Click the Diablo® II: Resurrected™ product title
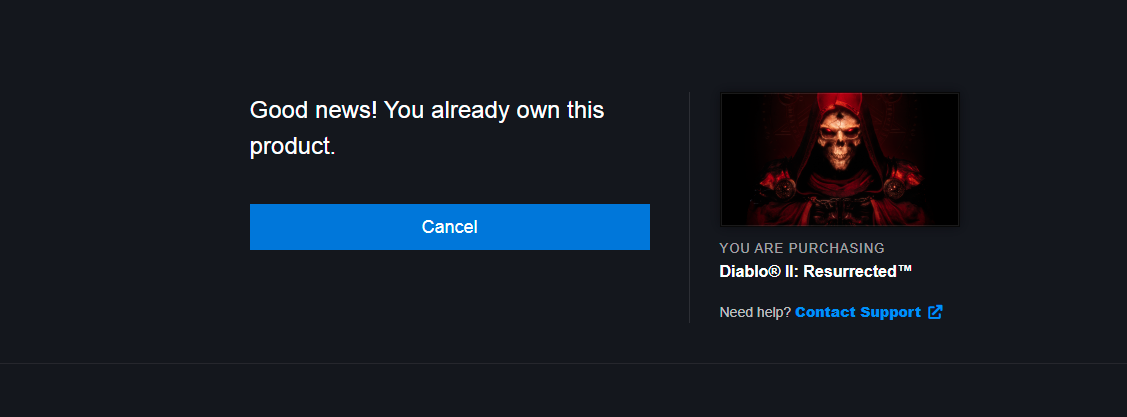Viewport: 1127px width, 417px height. point(816,272)
